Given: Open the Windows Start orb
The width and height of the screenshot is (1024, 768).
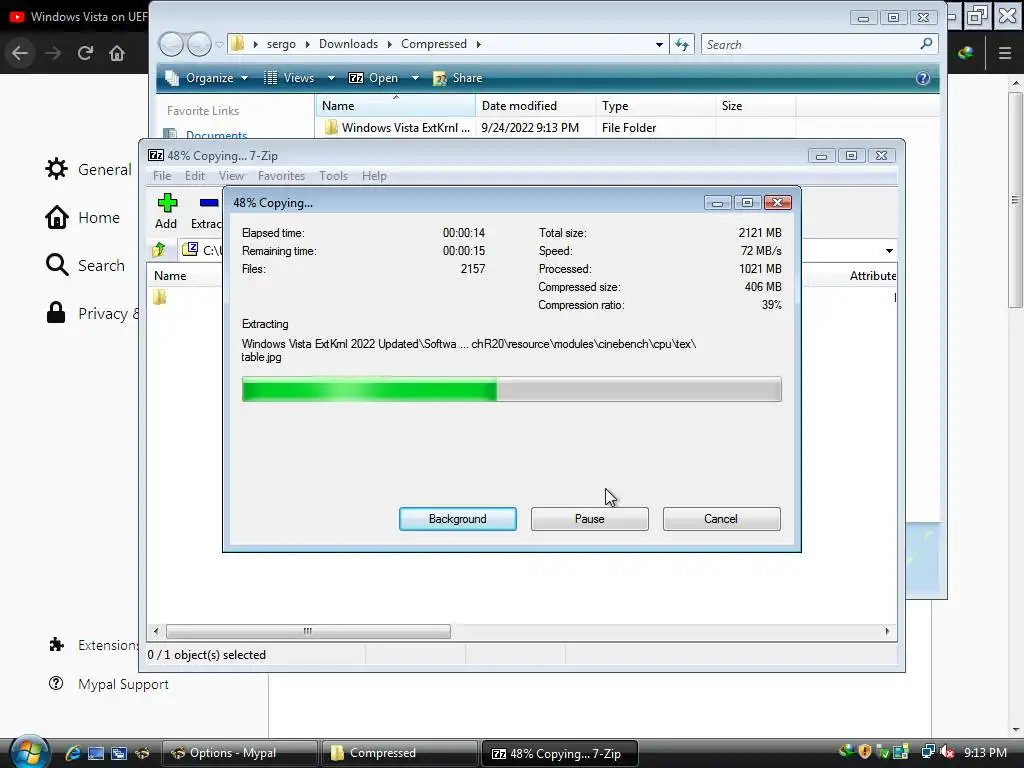Looking at the screenshot, I should coord(29,752).
